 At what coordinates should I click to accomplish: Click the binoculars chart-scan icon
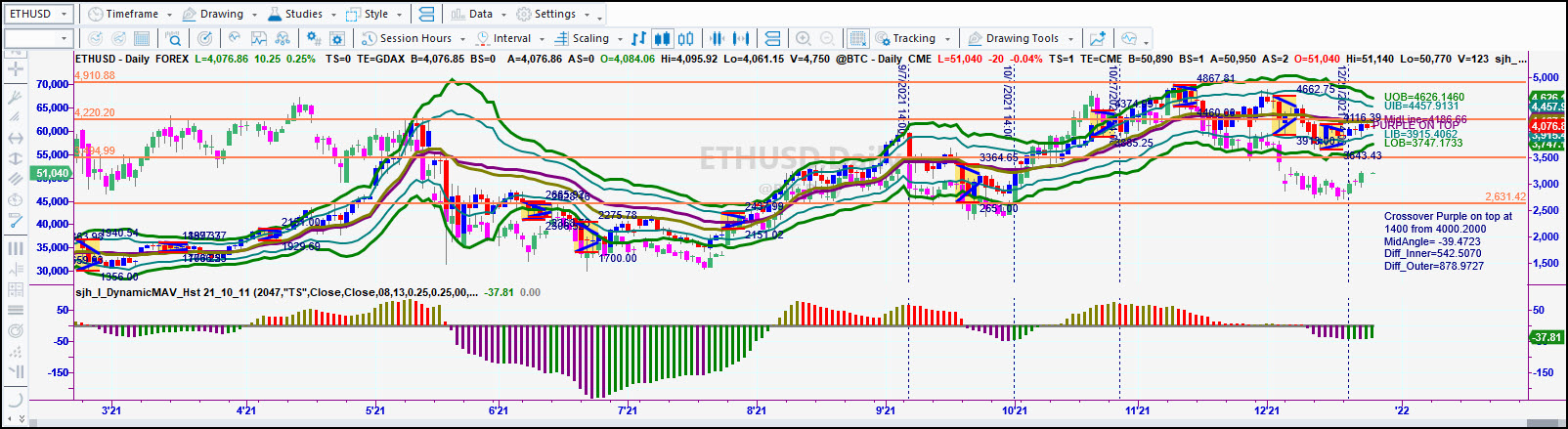(x=283, y=38)
